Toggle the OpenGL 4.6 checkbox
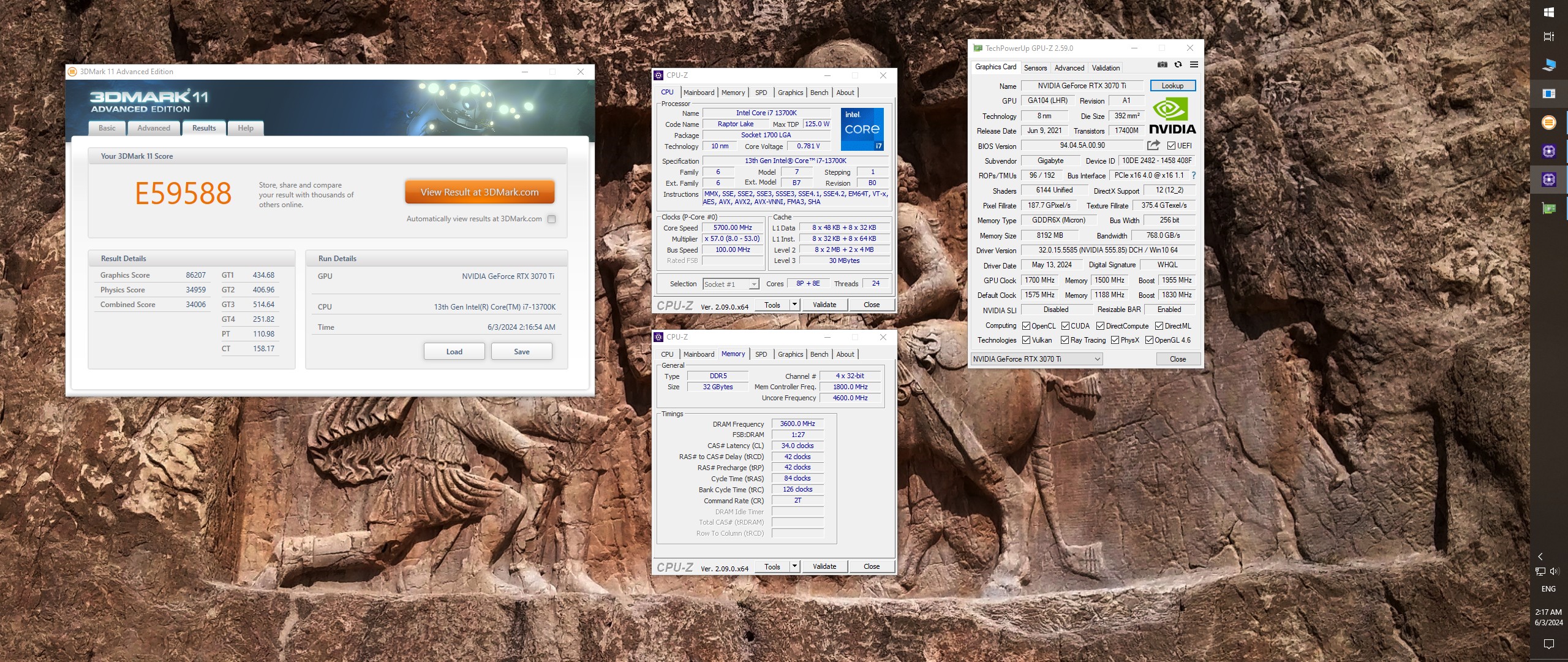1568x662 pixels. [1149, 340]
